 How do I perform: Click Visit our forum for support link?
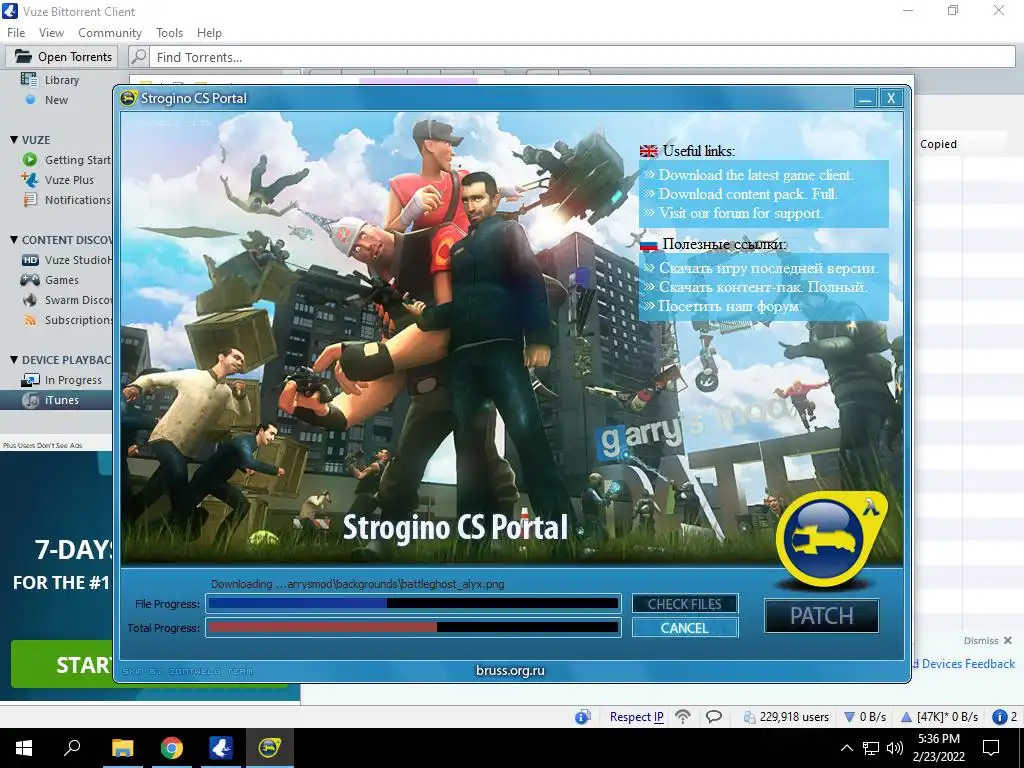(x=741, y=213)
